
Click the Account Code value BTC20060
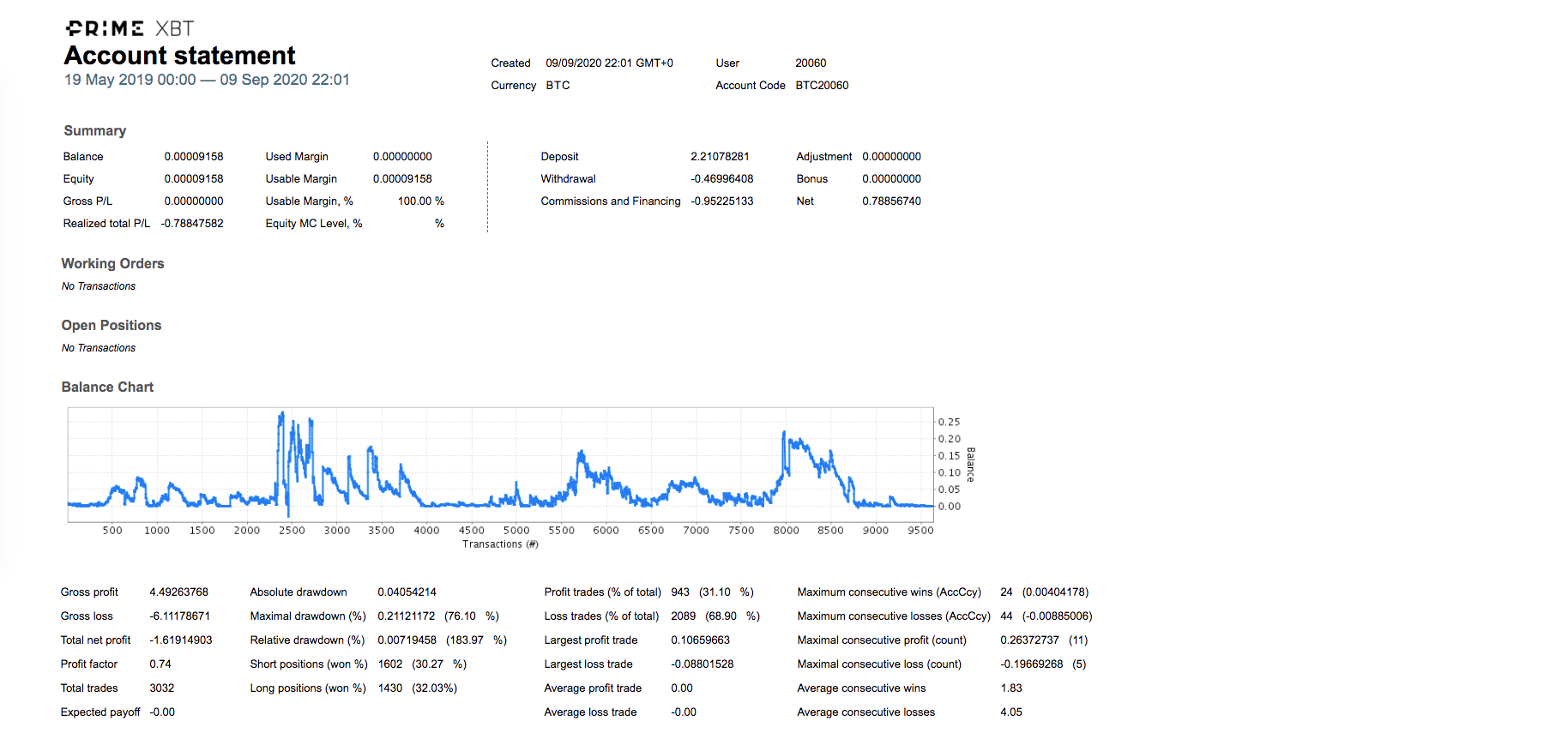tap(822, 86)
